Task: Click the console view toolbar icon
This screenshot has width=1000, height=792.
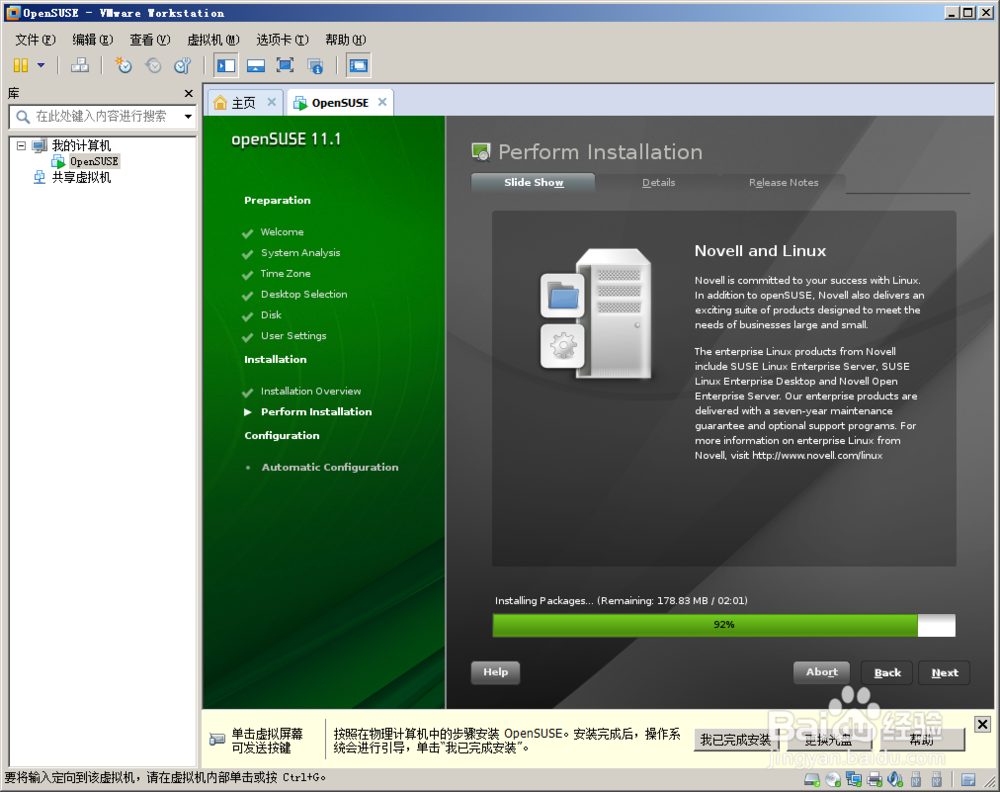Action: [358, 65]
